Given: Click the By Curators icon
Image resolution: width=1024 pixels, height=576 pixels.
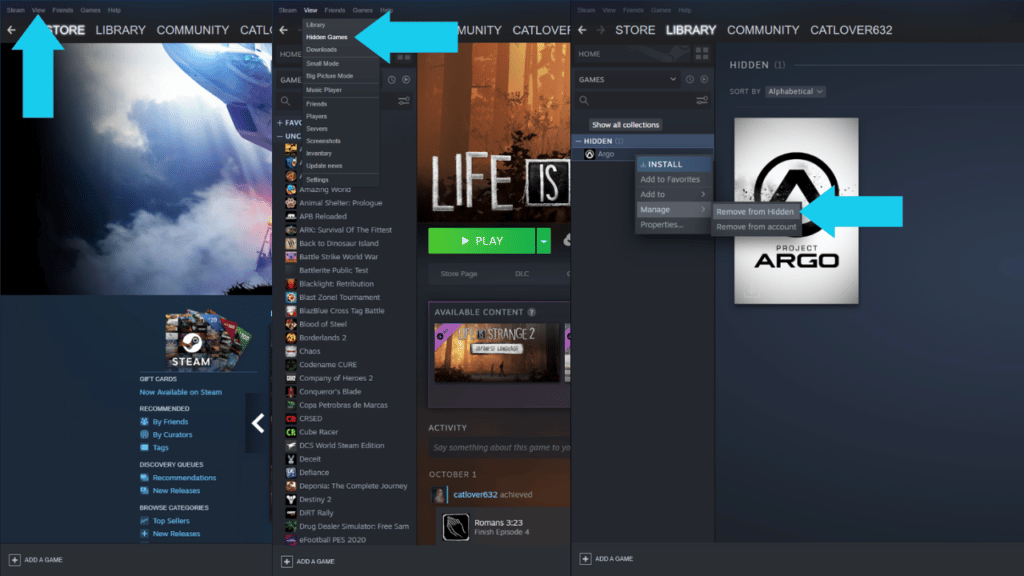Looking at the screenshot, I should [x=144, y=435].
